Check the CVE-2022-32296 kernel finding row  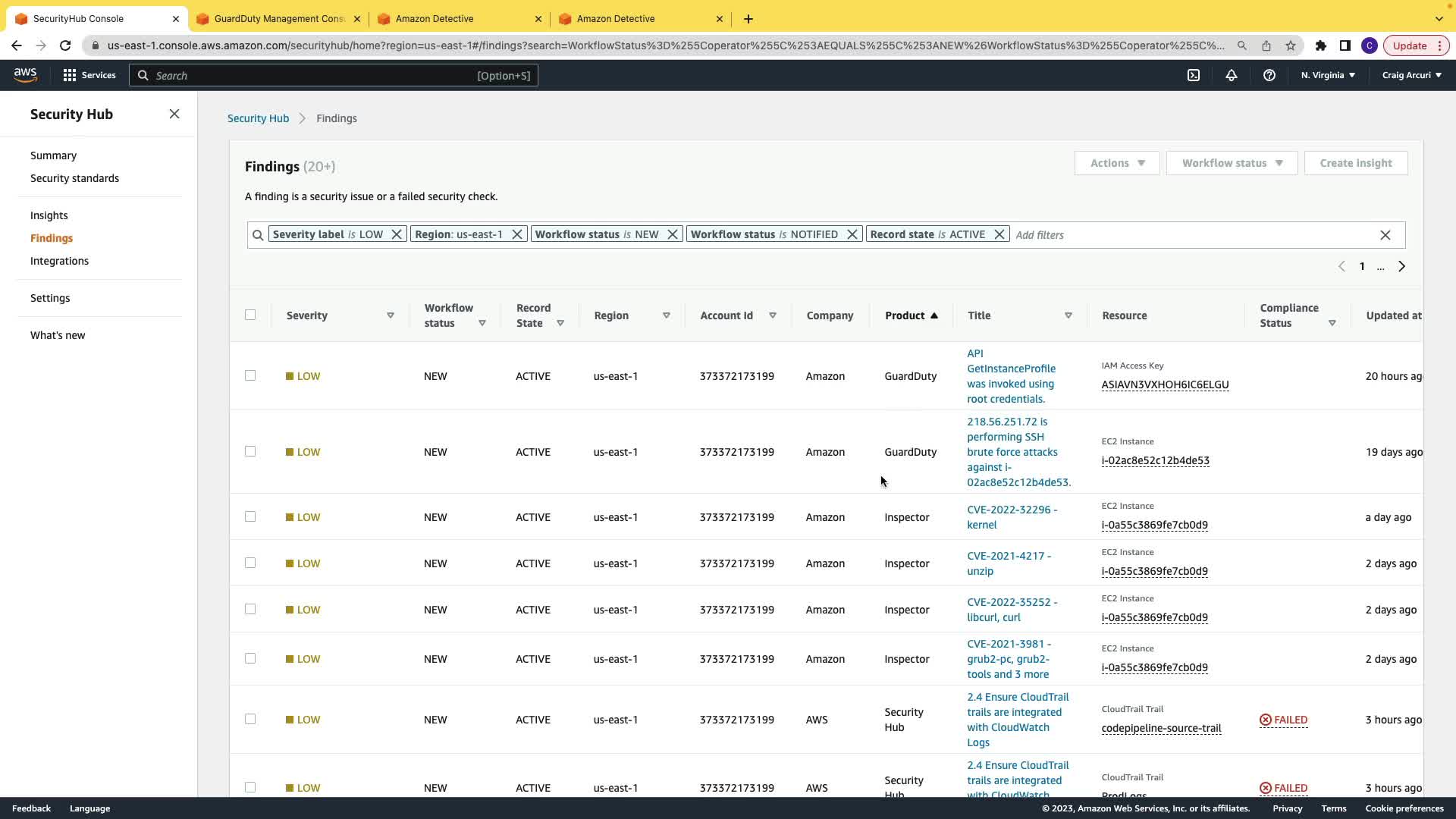(250, 516)
